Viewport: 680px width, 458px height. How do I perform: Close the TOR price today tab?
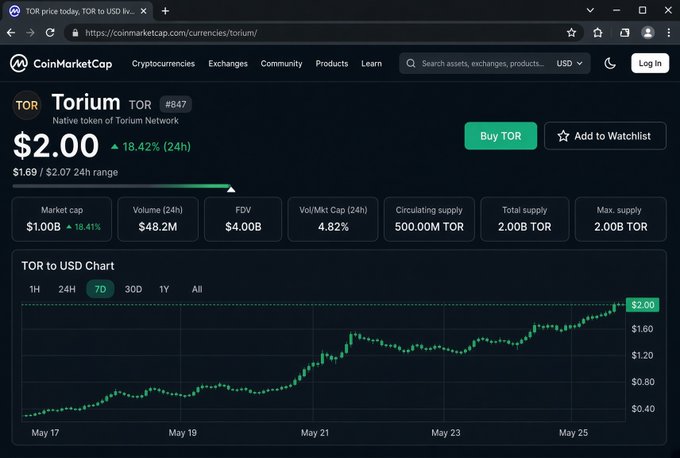[144, 11]
